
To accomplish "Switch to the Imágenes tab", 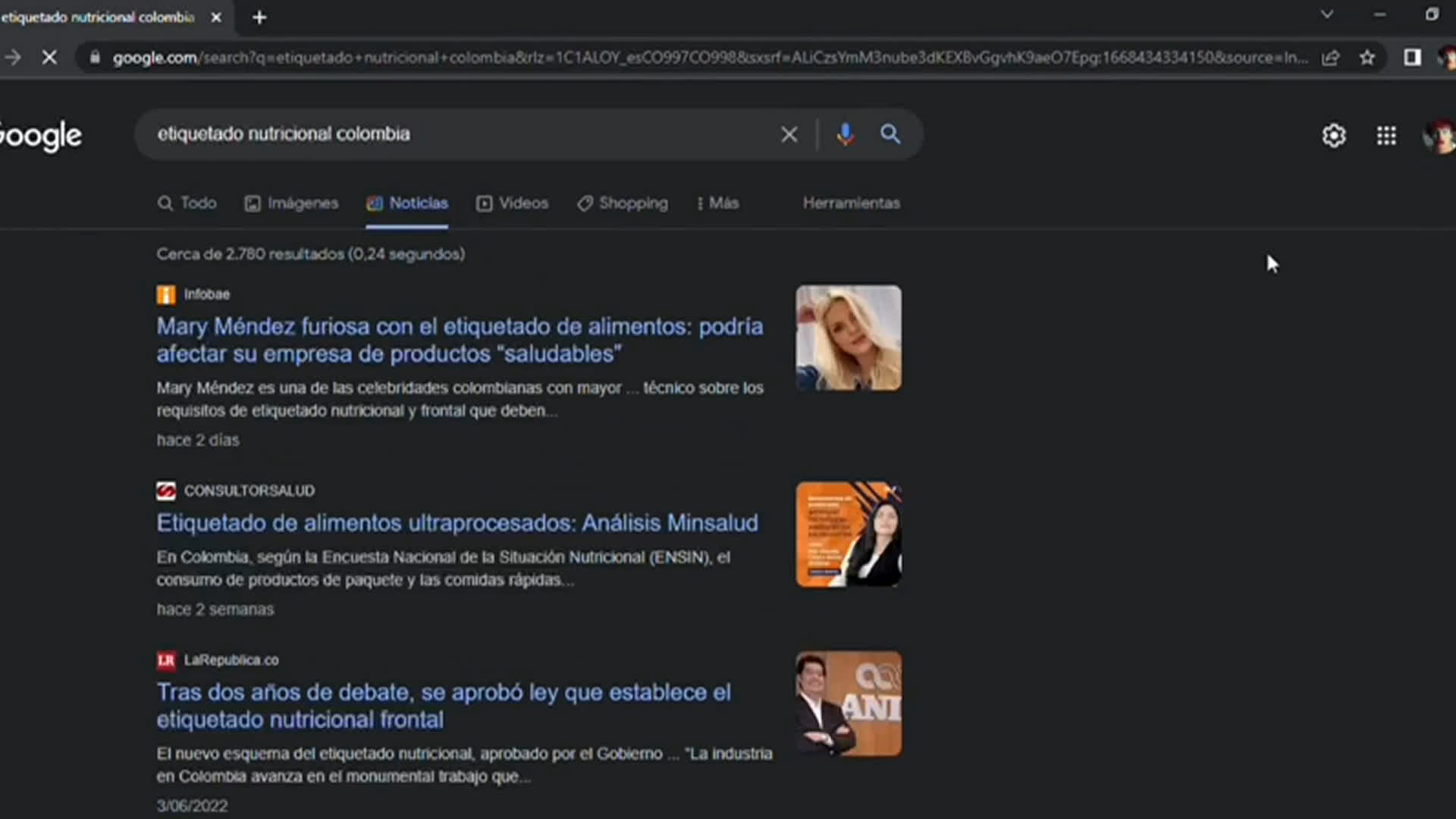I will coord(292,203).
